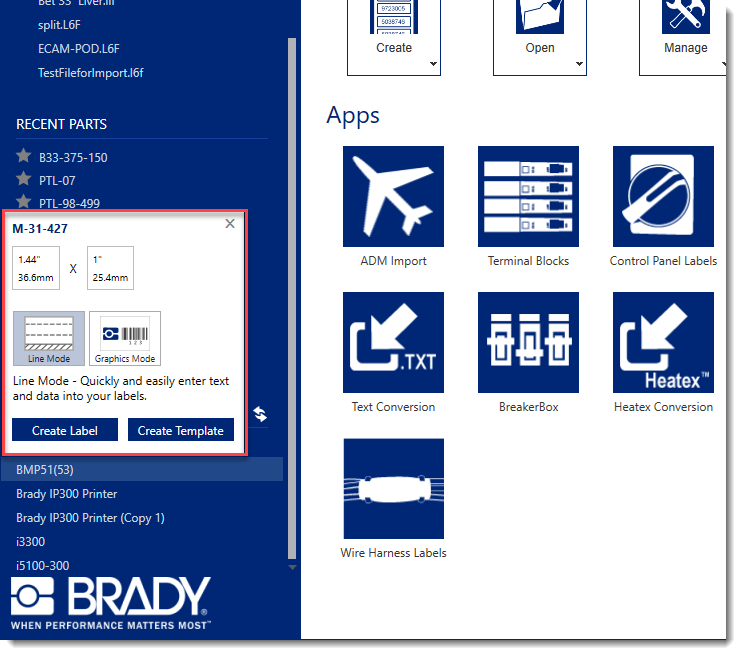
Task: Open the ADM Import app
Action: (393, 196)
